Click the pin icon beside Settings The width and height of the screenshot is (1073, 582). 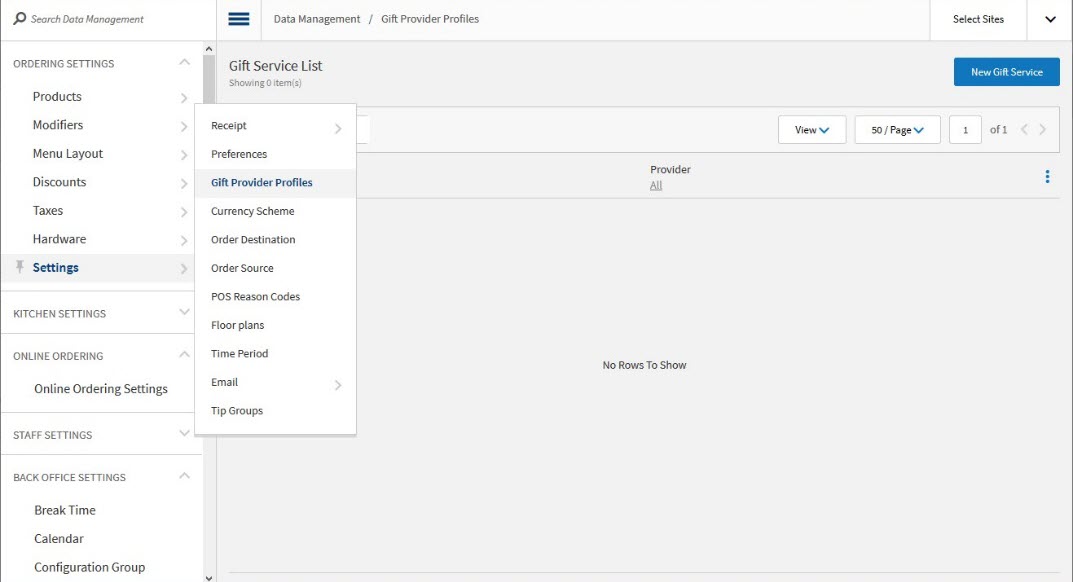coord(20,267)
